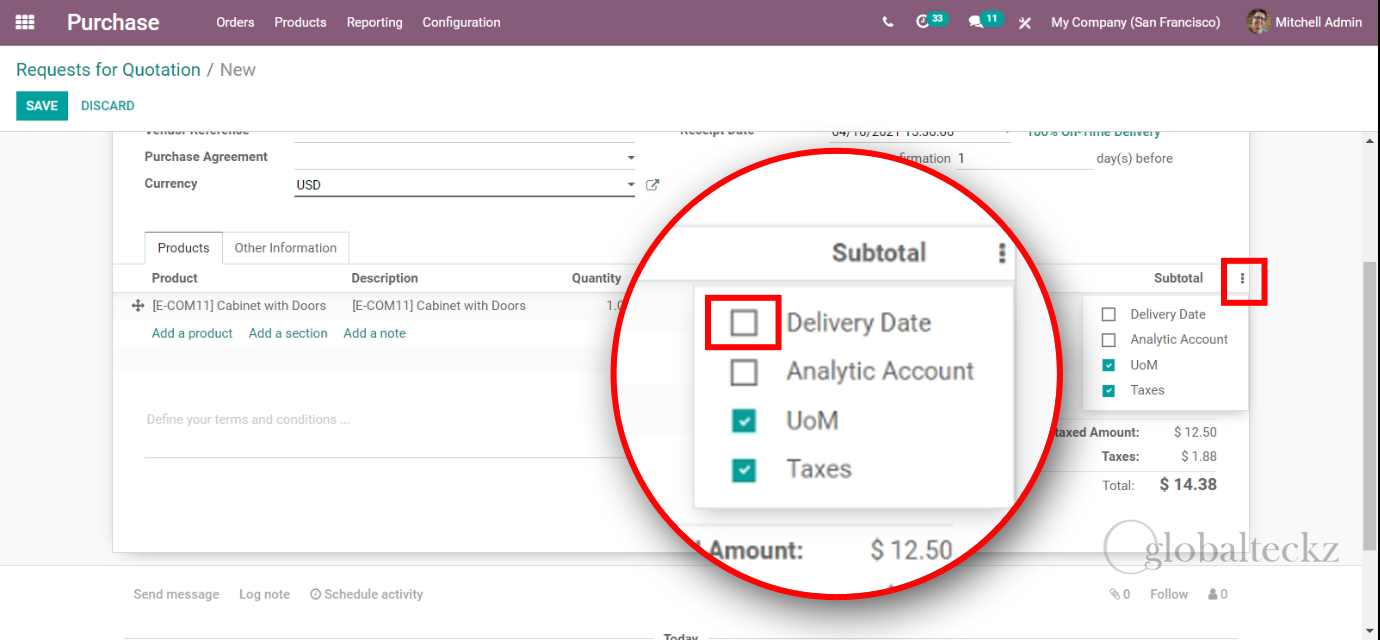Sort by the Product column header
Image resolution: width=1380 pixels, height=640 pixels.
click(x=175, y=279)
